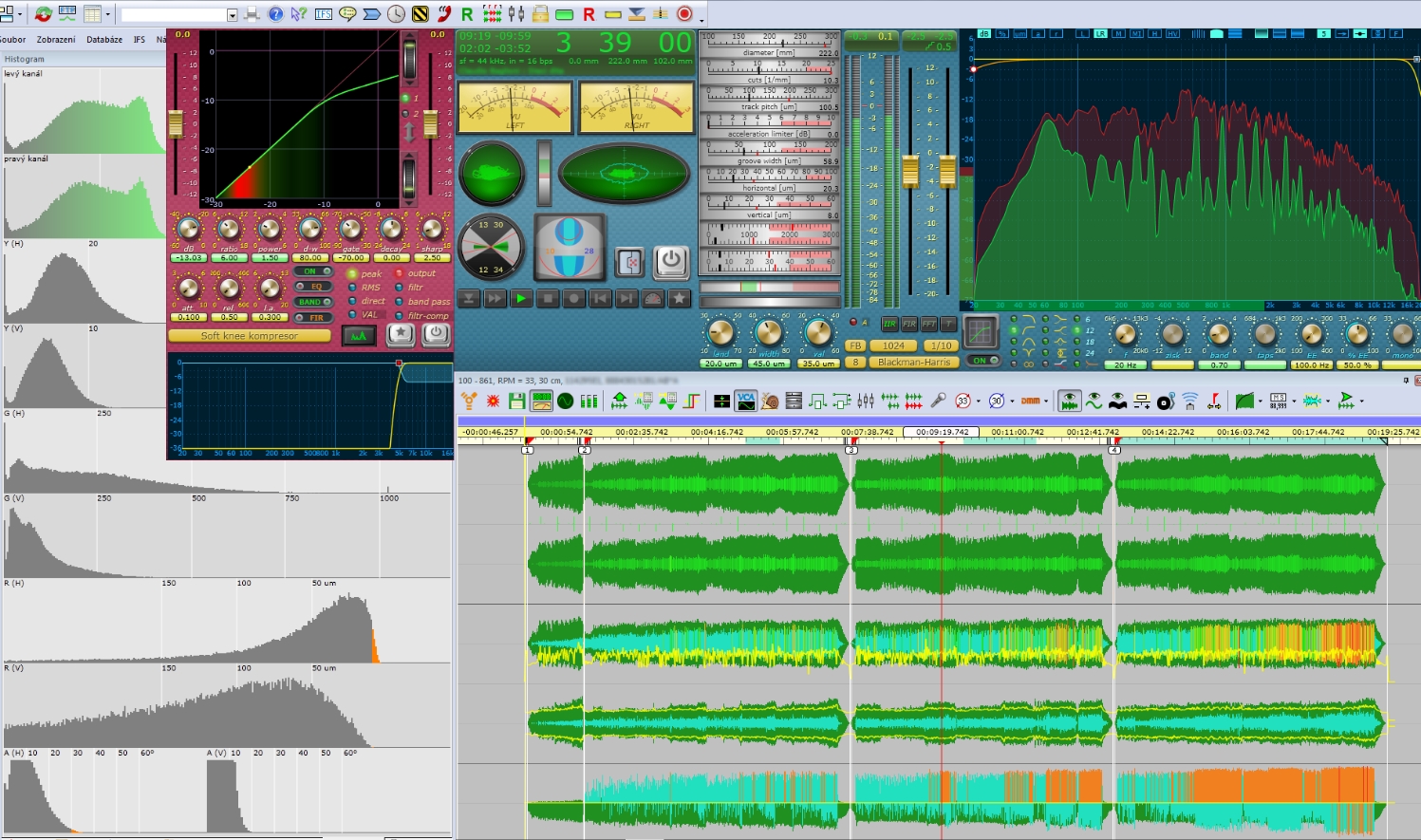The width and height of the screenshot is (1421, 840).
Task: Open the top toolbar combo box dropdown
Action: pyautogui.click(x=232, y=15)
